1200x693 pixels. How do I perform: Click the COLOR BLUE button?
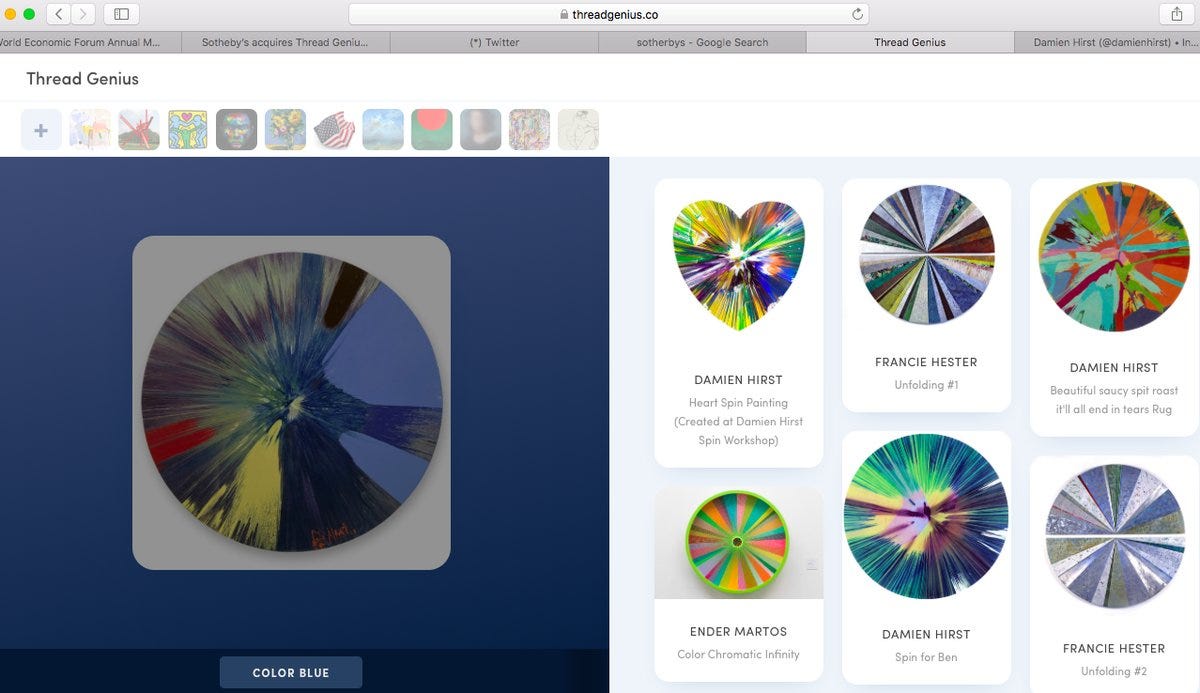point(291,673)
